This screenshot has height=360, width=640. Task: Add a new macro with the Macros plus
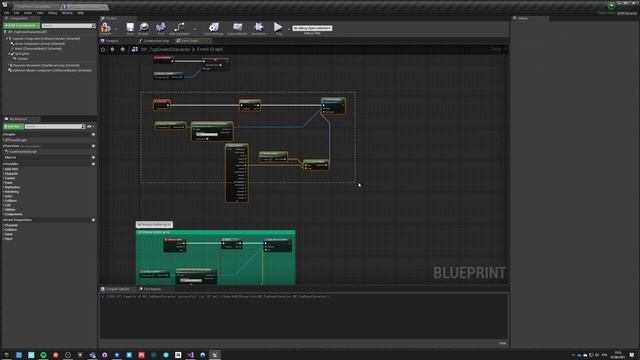click(x=93, y=157)
